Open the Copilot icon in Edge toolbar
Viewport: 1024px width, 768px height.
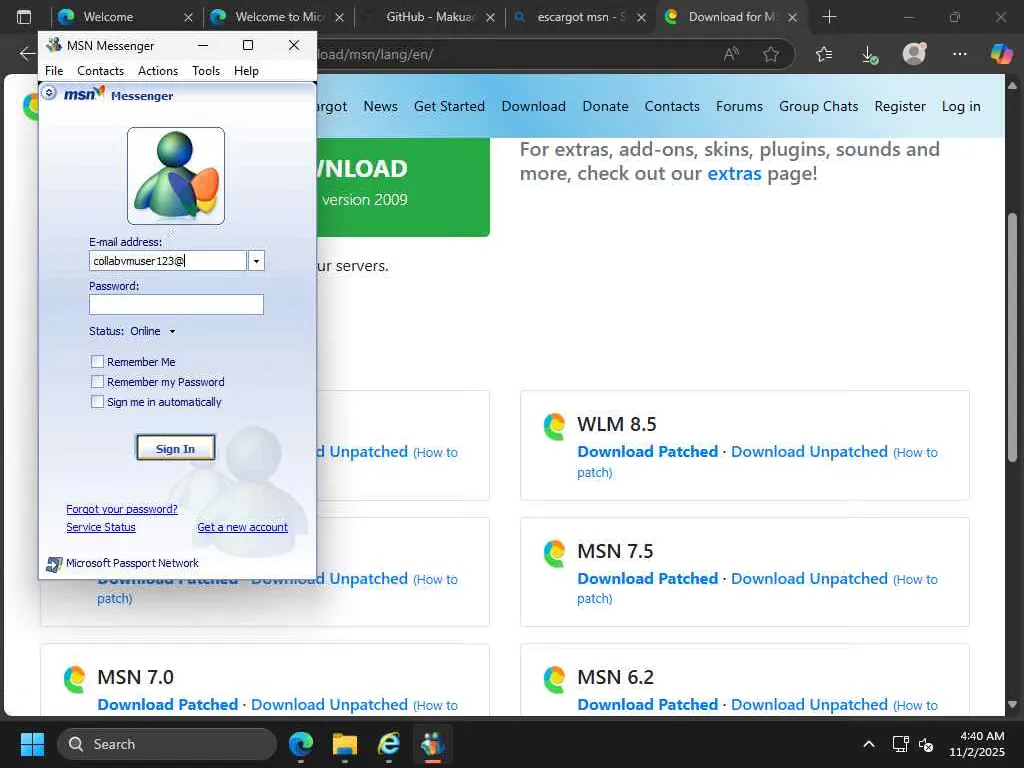(1001, 54)
